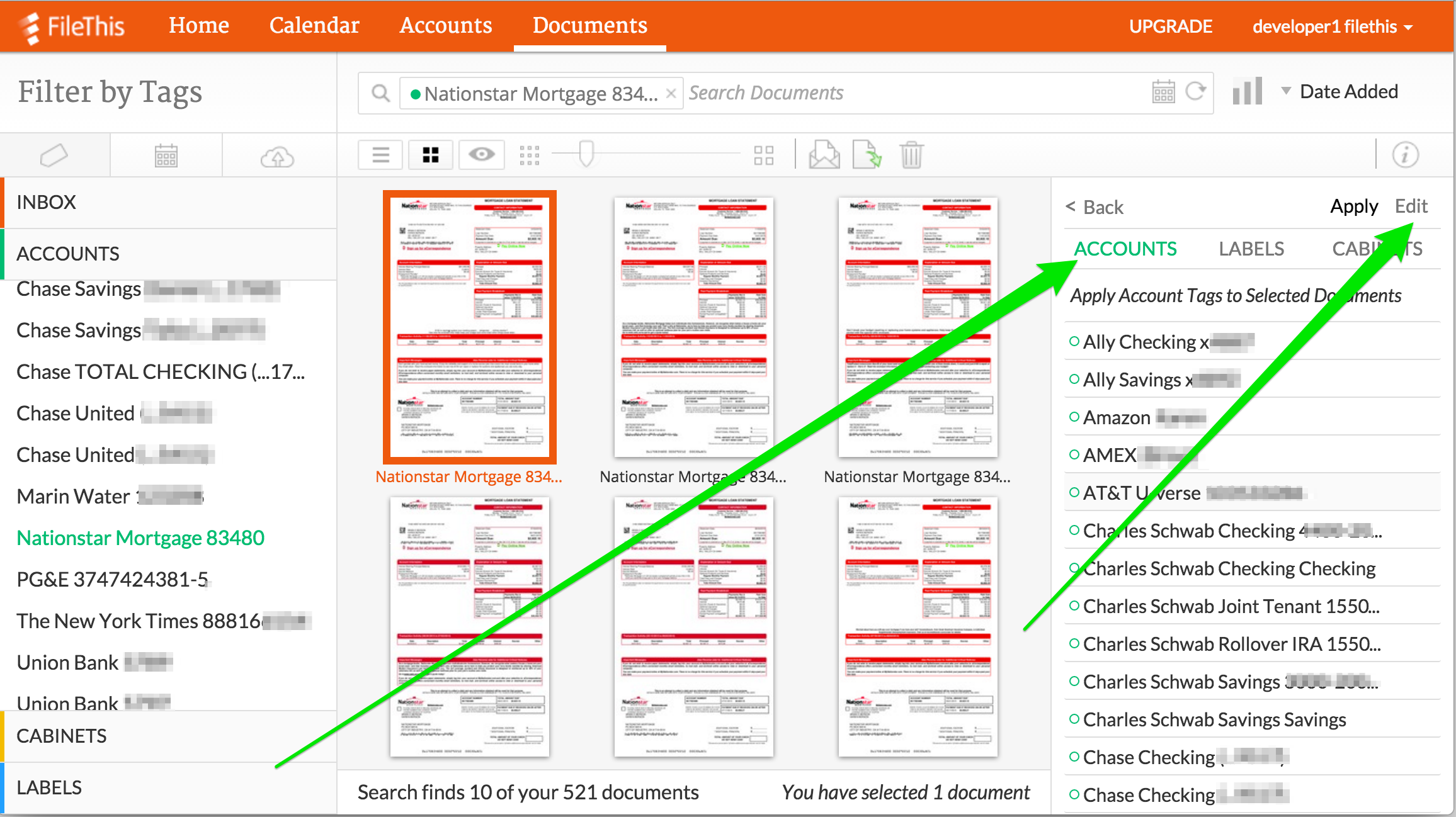Select the grid thumbnail view button
1456x817 pixels.
(x=431, y=155)
